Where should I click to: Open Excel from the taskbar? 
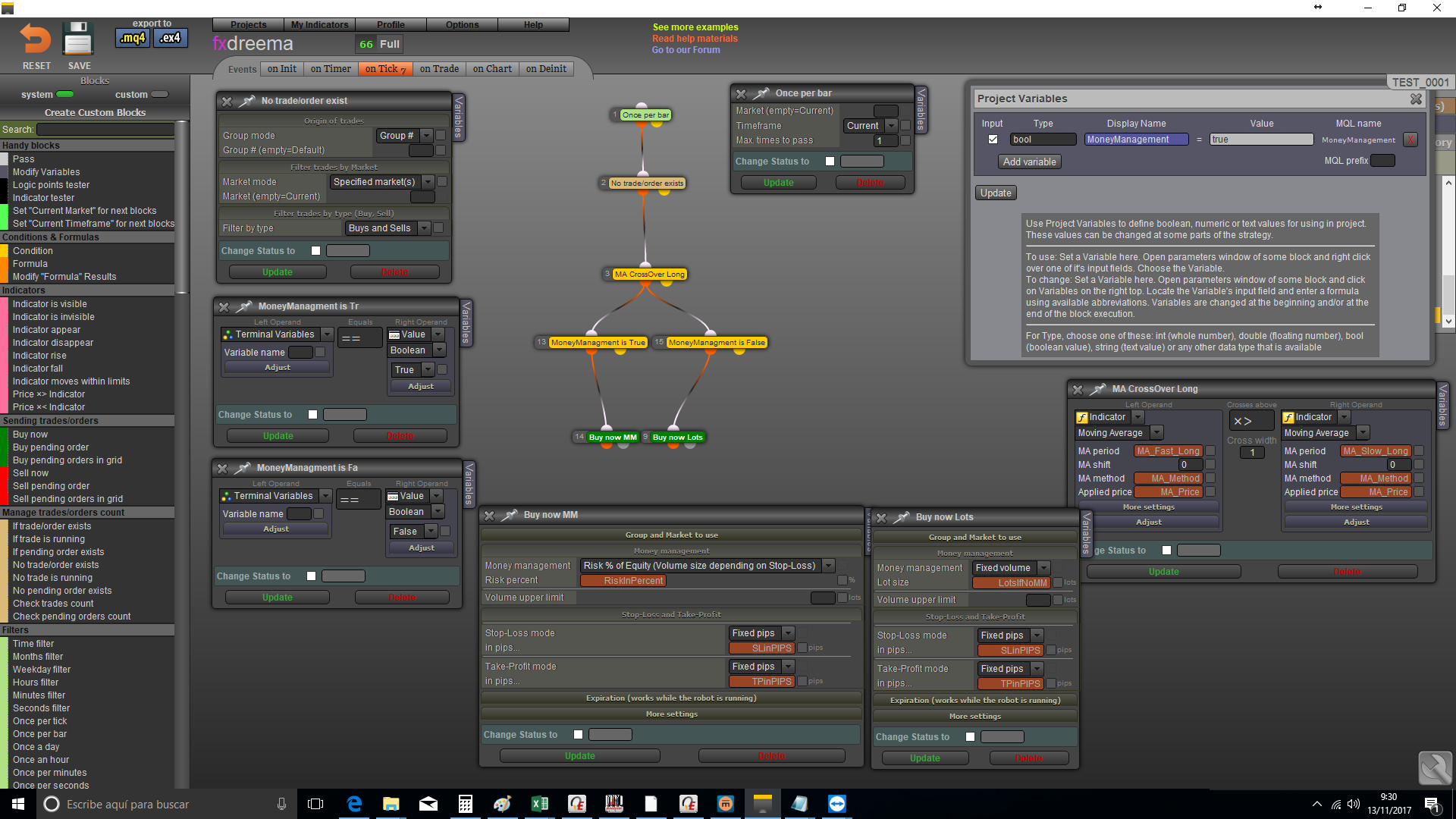[540, 804]
